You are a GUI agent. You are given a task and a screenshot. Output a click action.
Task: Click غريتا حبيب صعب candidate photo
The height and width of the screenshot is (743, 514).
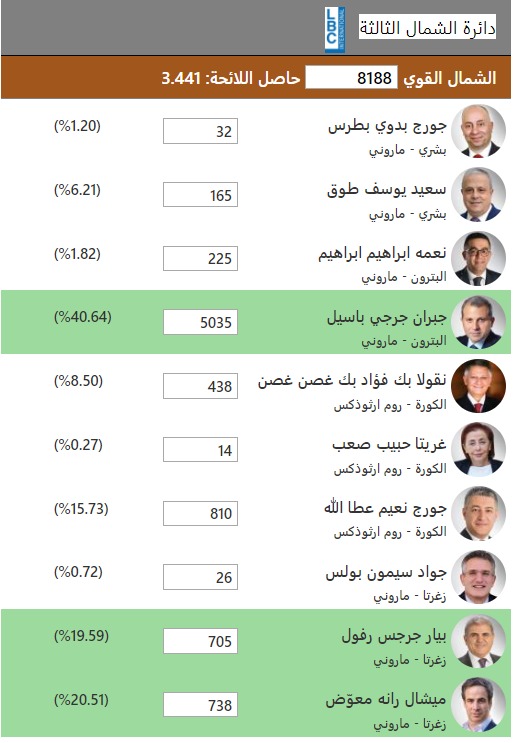pos(478,450)
